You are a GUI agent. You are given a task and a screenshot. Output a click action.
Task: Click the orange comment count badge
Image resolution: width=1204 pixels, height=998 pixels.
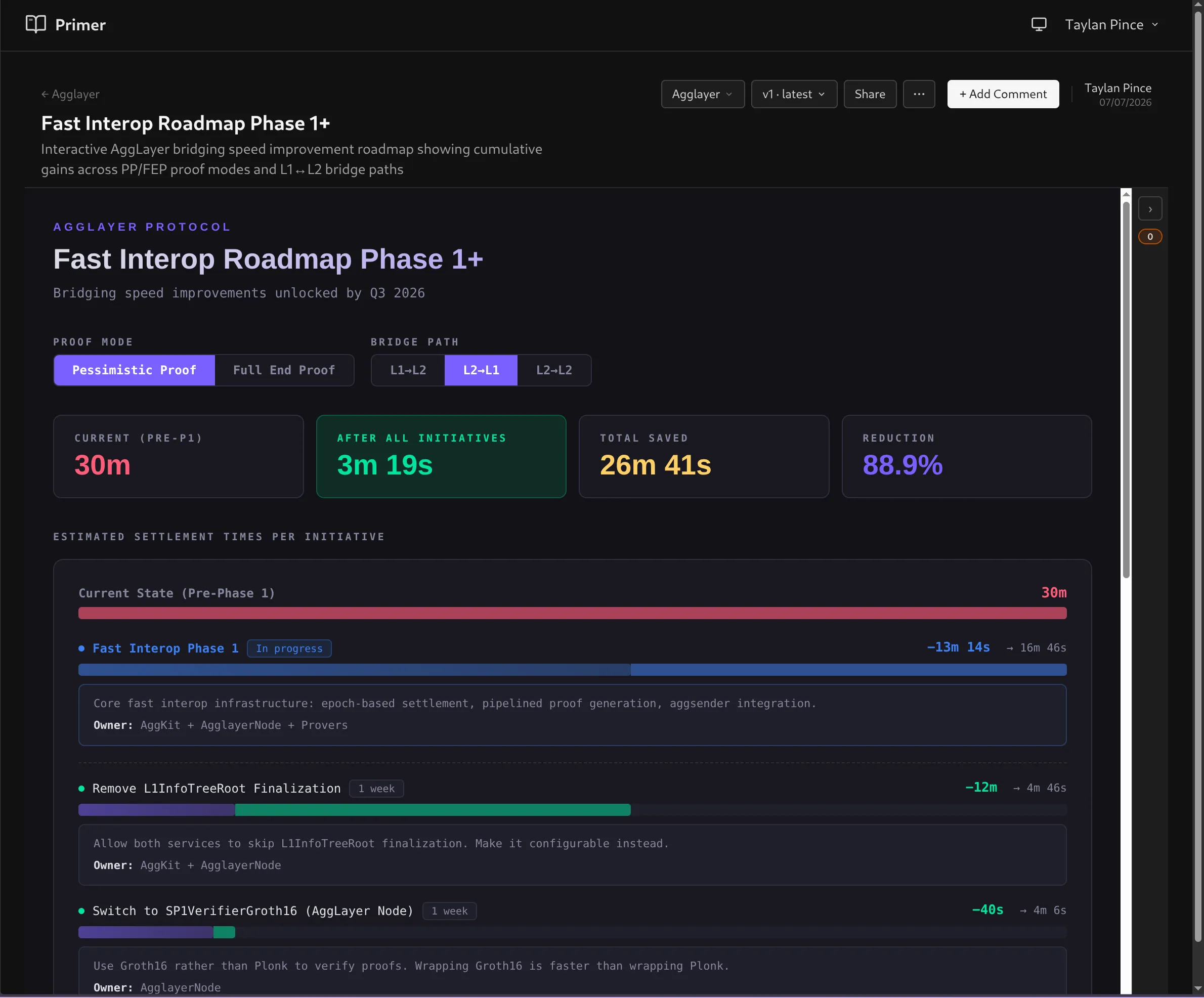coord(1150,237)
